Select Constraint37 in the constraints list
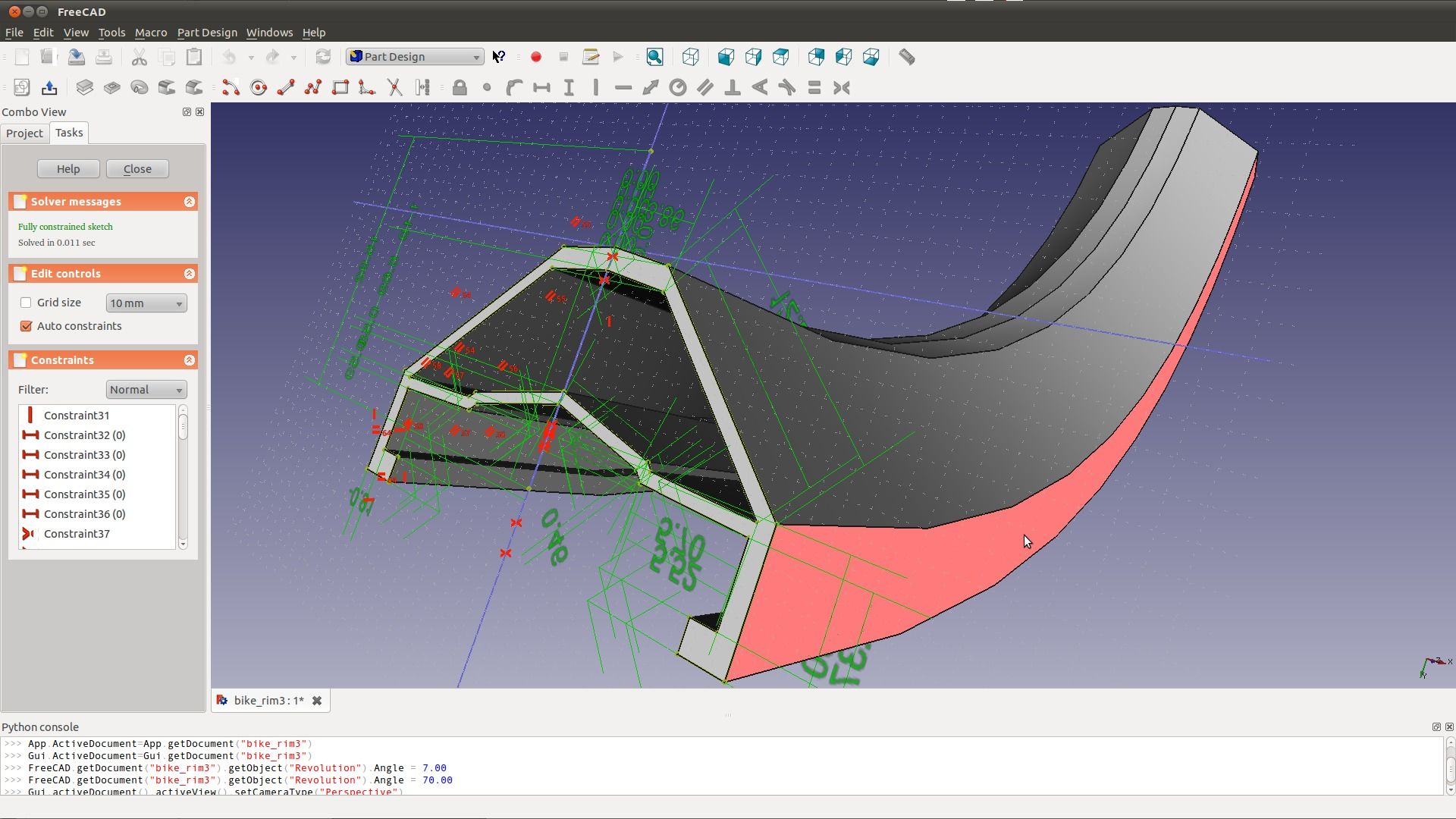Screen dimensions: 1456x819 [76, 533]
